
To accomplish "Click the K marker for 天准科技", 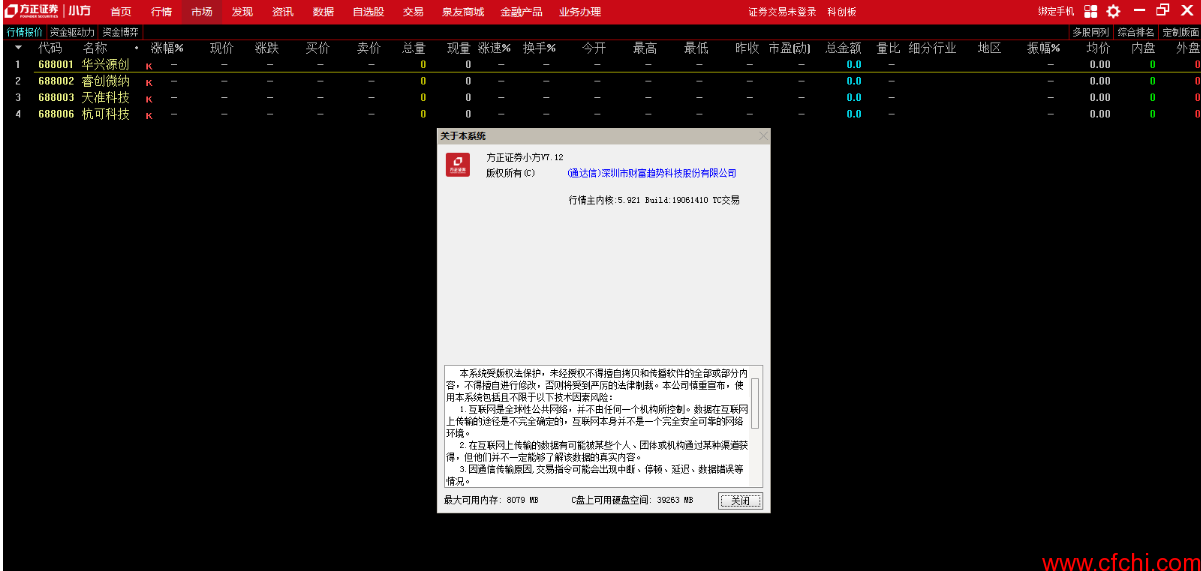I will (x=149, y=99).
